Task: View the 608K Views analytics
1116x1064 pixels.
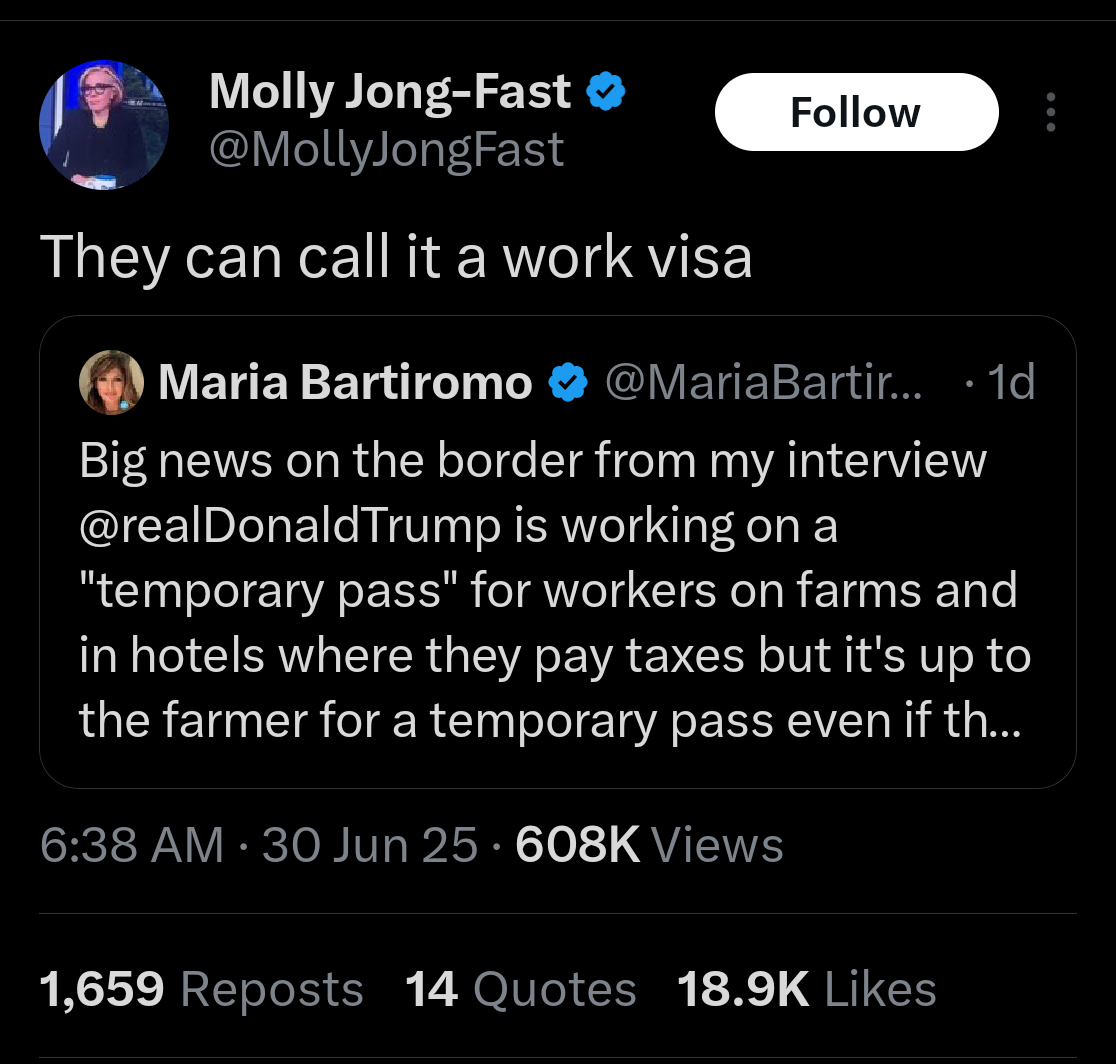Action: [649, 845]
